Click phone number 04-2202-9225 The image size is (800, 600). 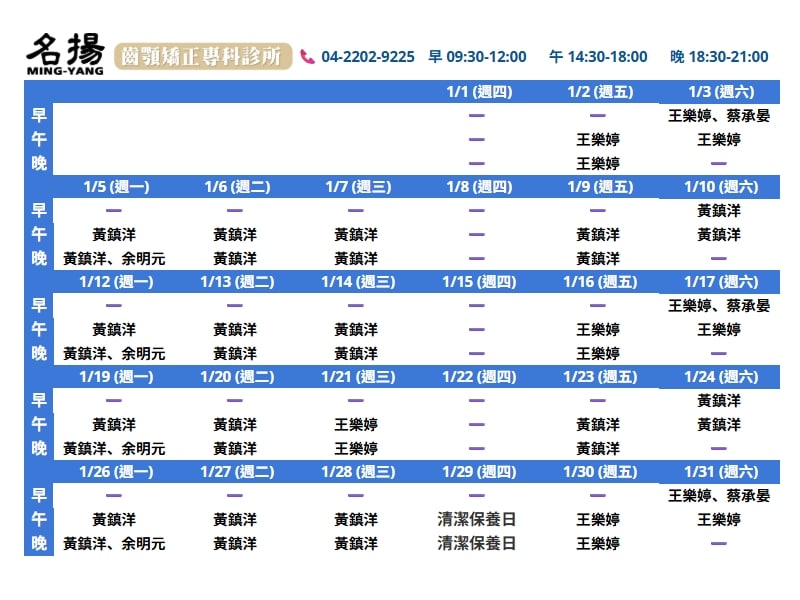coord(368,57)
